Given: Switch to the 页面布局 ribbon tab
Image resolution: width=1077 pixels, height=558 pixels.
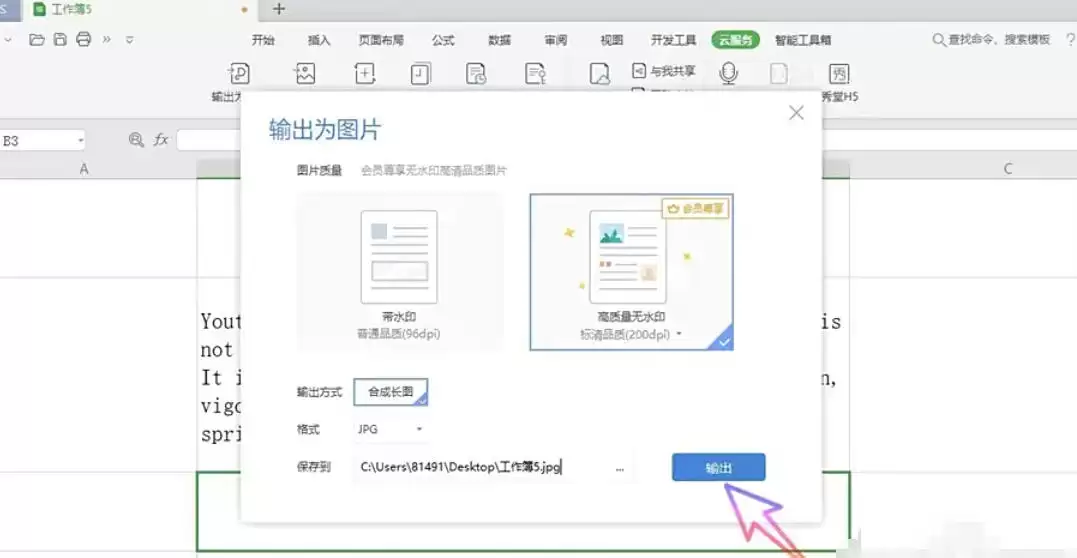Looking at the screenshot, I should [381, 40].
